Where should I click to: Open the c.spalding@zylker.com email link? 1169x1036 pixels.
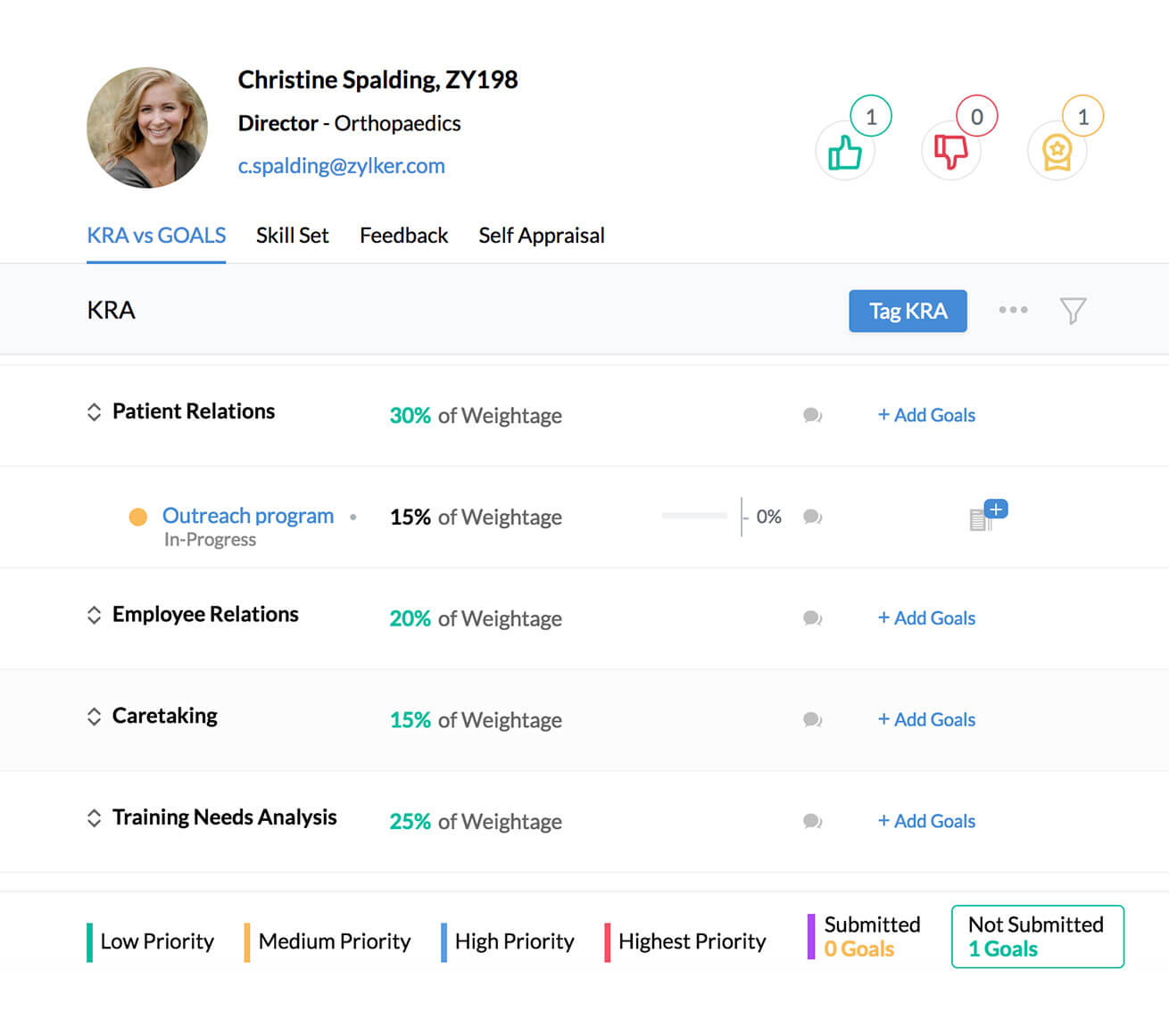coord(342,166)
